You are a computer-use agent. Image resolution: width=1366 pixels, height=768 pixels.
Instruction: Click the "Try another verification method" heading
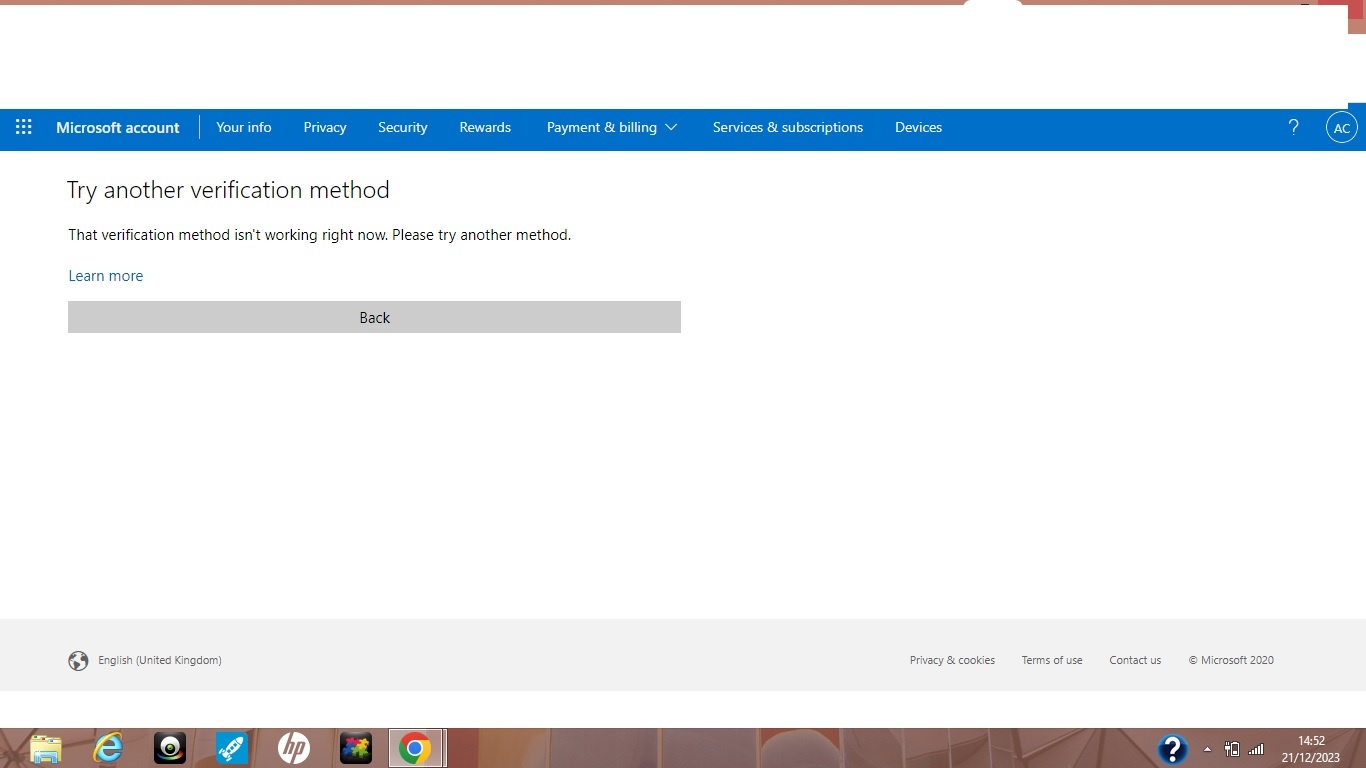pos(228,190)
